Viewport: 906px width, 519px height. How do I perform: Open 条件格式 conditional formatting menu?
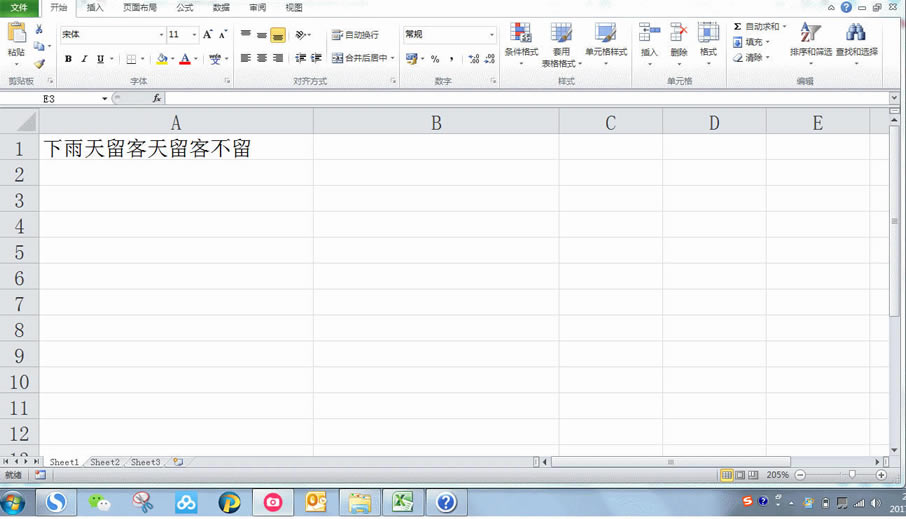click(x=521, y=43)
